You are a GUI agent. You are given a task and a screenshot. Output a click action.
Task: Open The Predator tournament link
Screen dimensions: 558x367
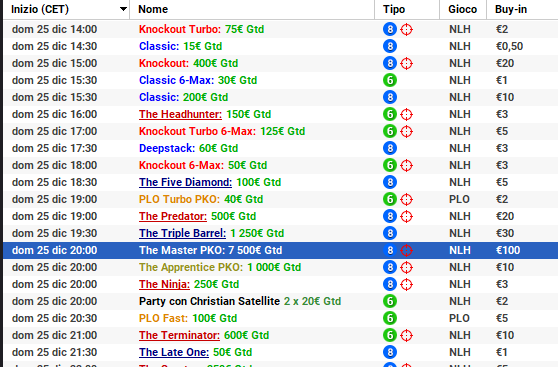pos(173,216)
